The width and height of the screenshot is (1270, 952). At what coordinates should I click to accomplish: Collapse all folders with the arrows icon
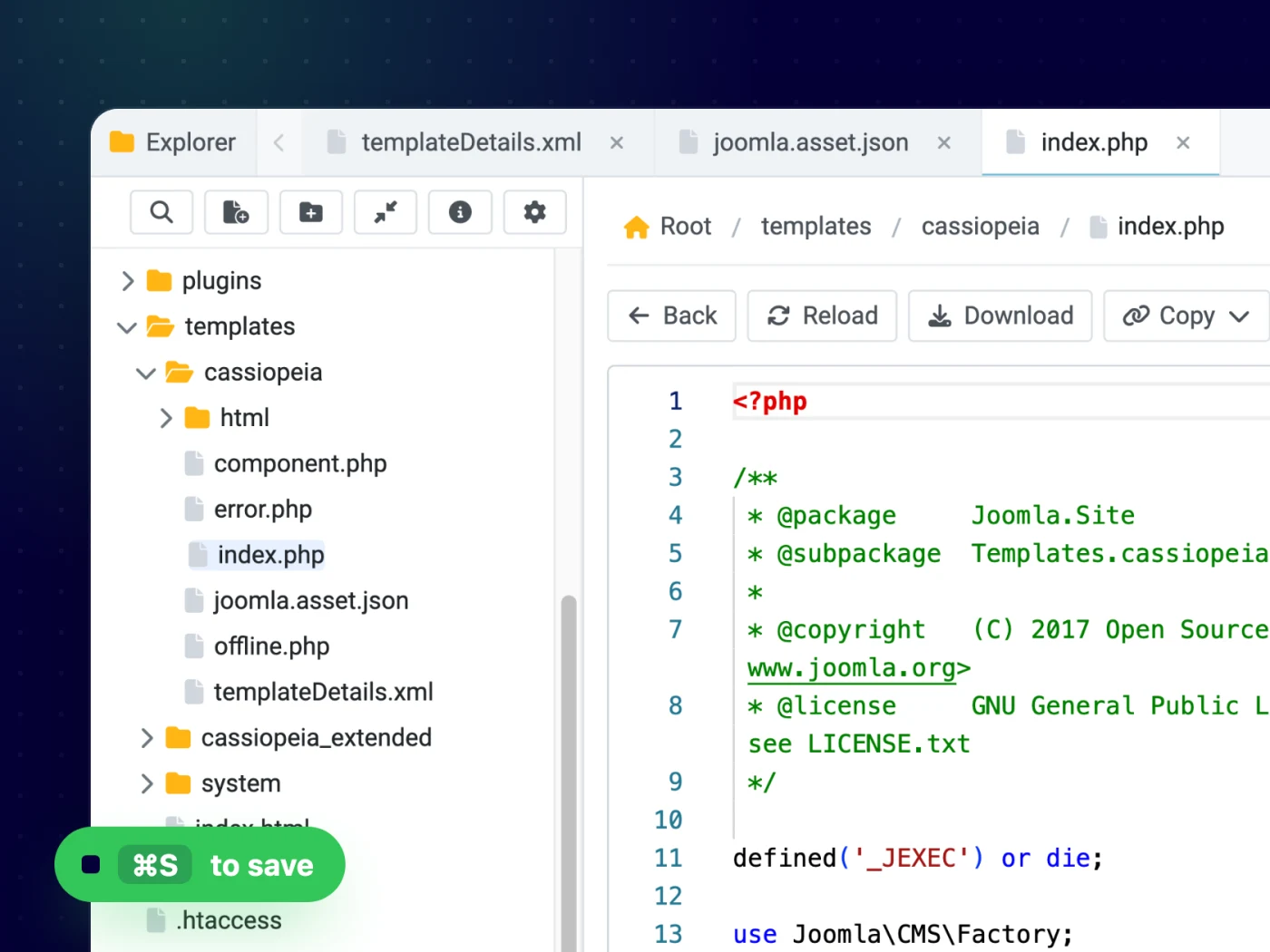386,212
